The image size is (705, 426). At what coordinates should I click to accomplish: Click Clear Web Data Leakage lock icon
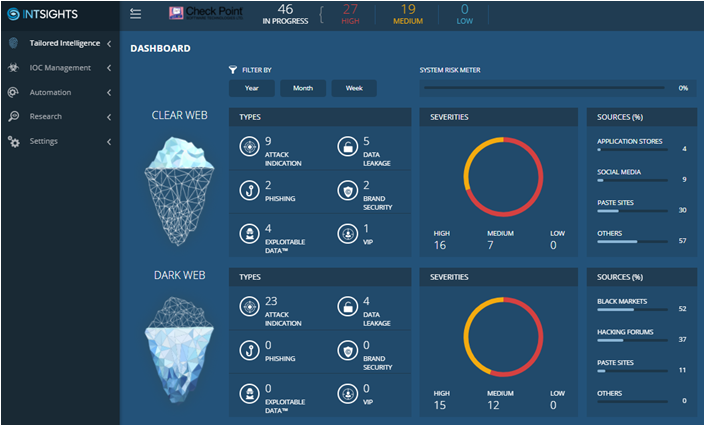click(x=345, y=148)
